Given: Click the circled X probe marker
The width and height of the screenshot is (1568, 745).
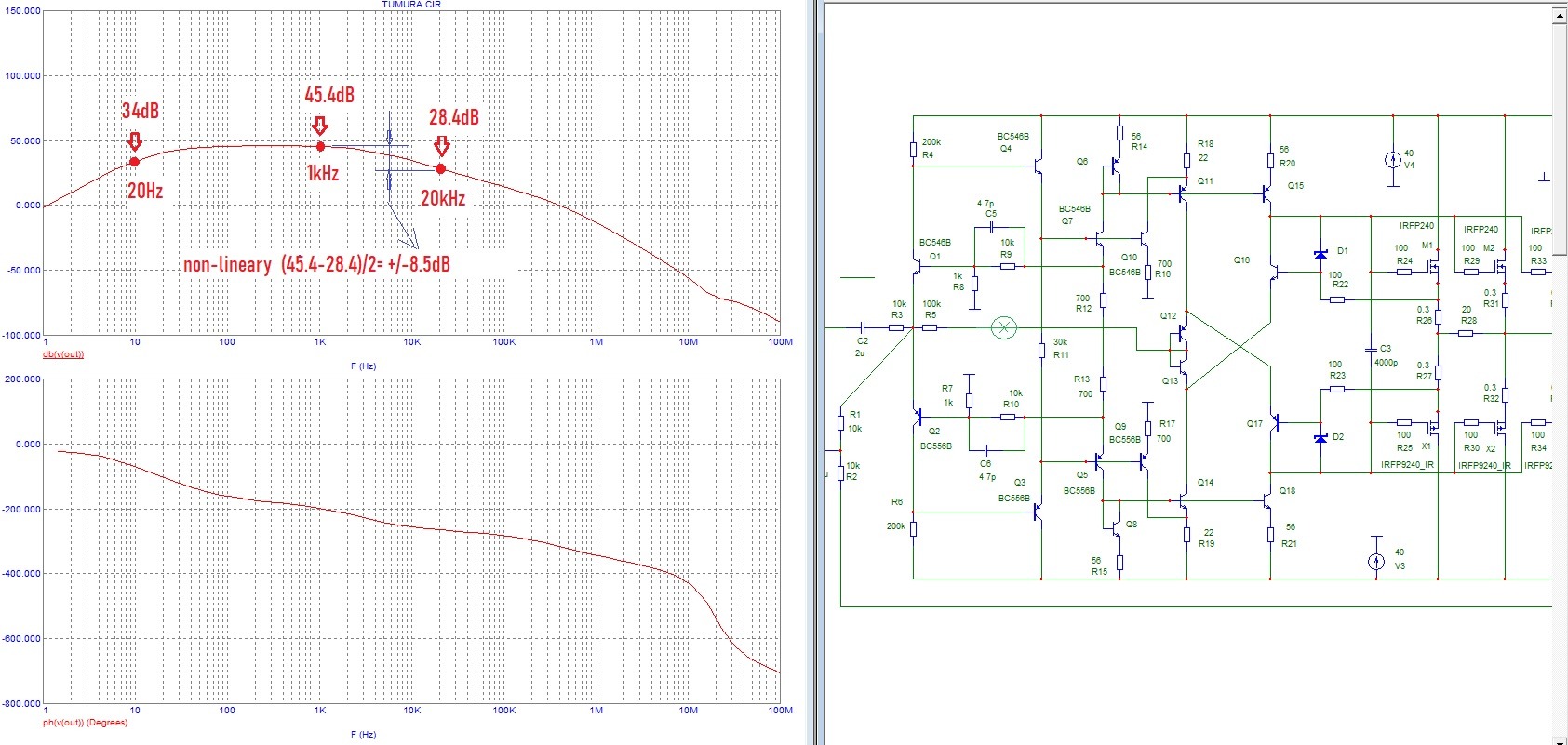Looking at the screenshot, I should [x=1003, y=327].
